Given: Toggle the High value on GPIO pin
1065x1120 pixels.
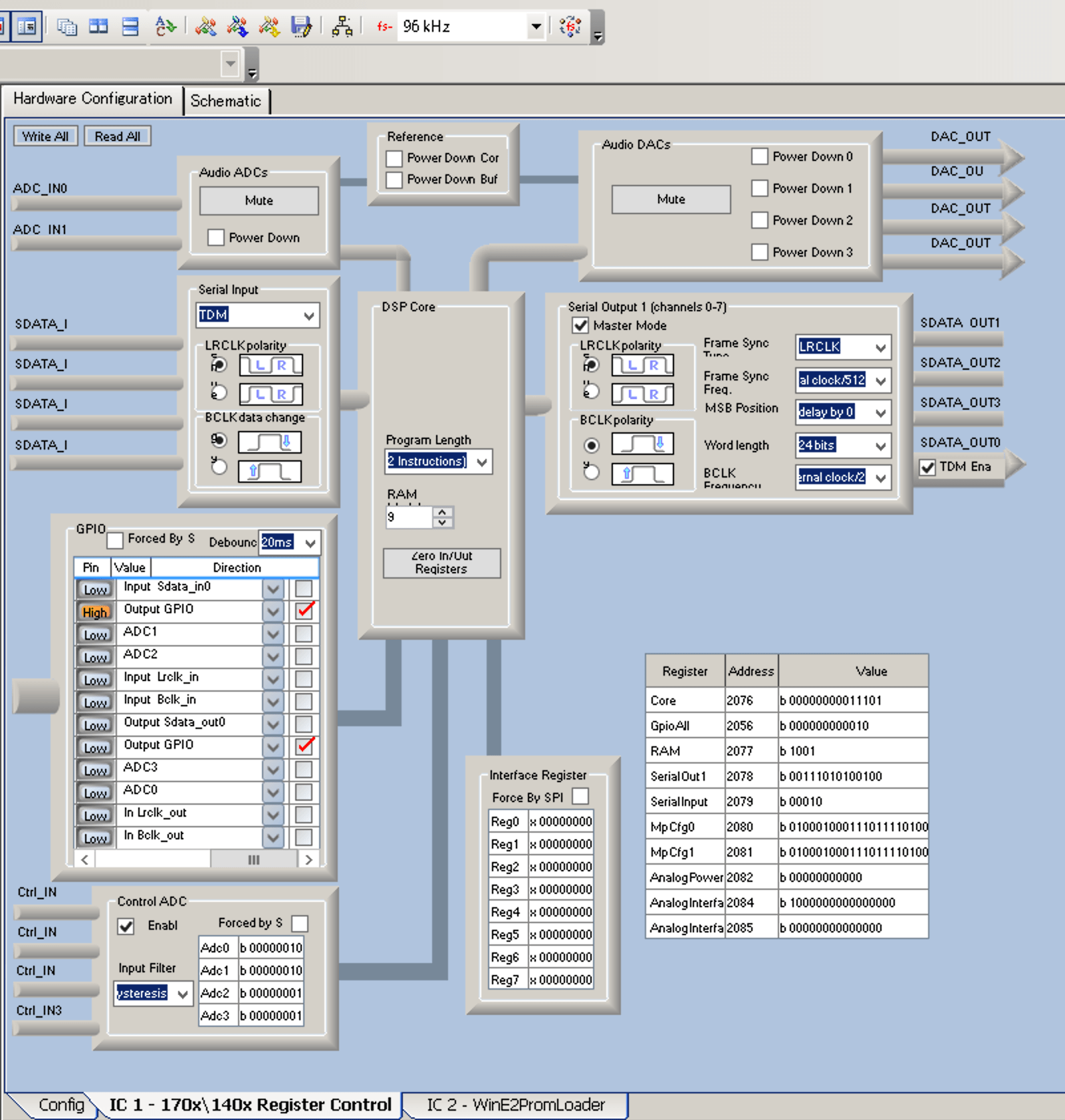Looking at the screenshot, I should click(95, 612).
